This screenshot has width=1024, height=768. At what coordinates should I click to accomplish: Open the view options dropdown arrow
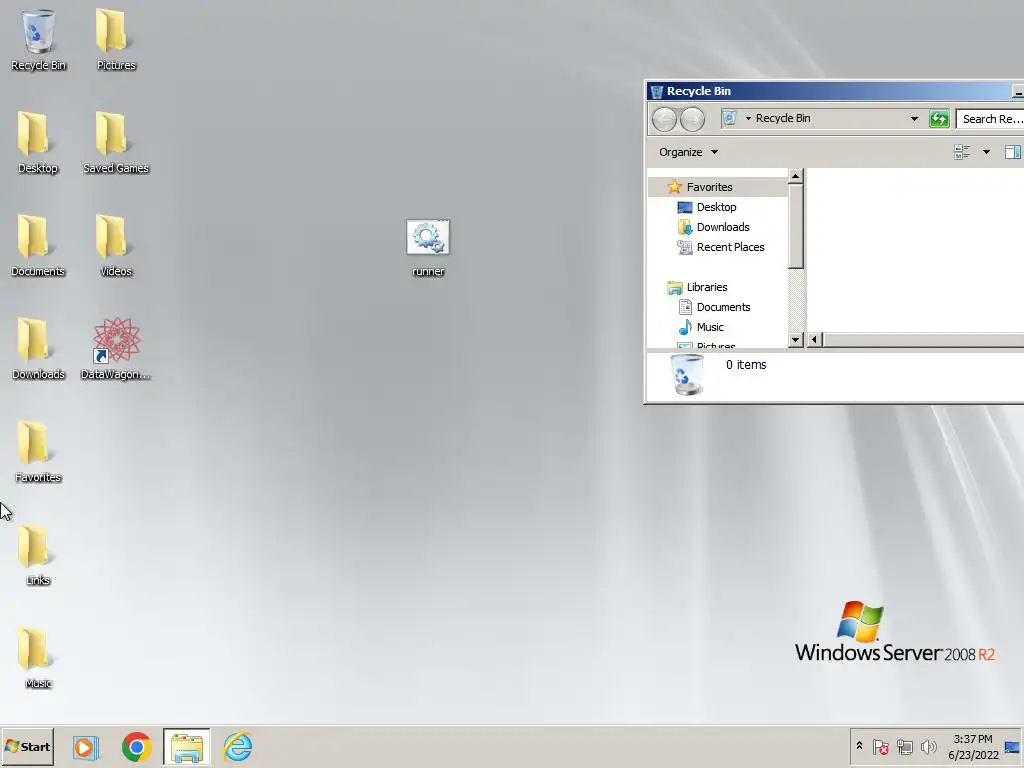986,152
